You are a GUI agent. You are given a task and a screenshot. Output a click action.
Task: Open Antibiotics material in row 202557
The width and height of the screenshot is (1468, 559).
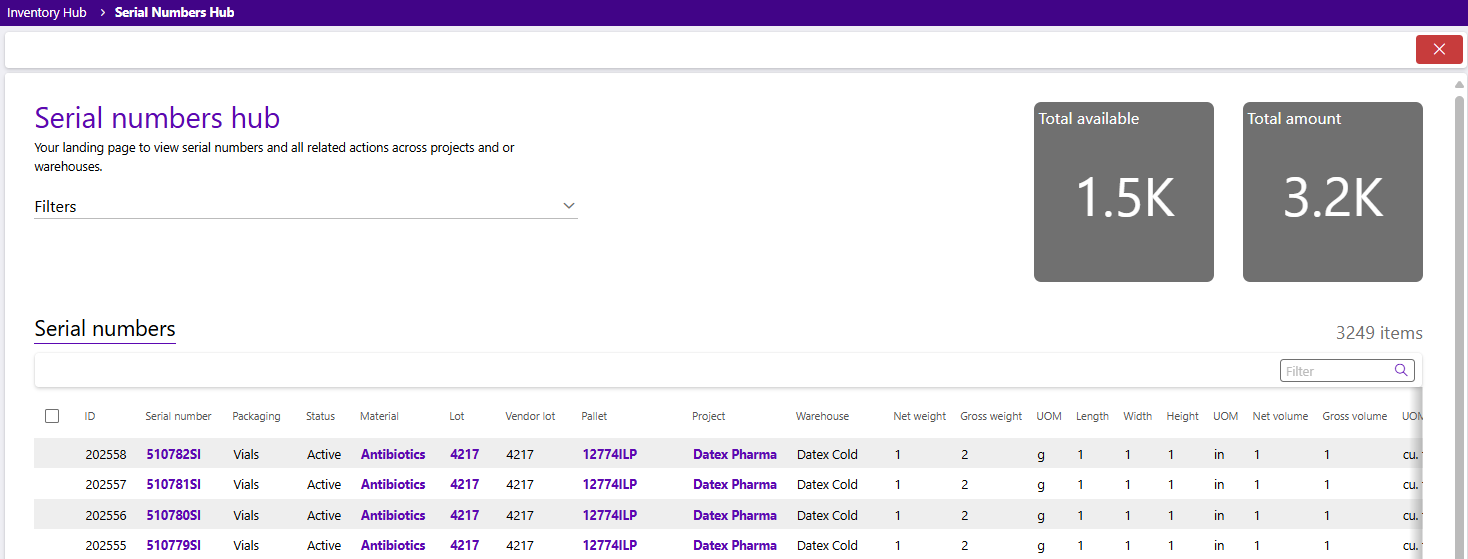point(393,484)
